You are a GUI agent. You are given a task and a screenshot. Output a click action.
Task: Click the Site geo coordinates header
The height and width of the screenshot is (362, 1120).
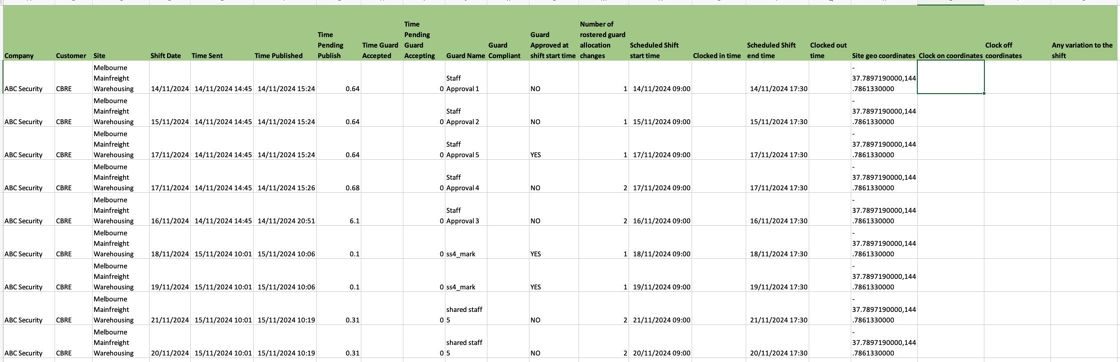884,33
